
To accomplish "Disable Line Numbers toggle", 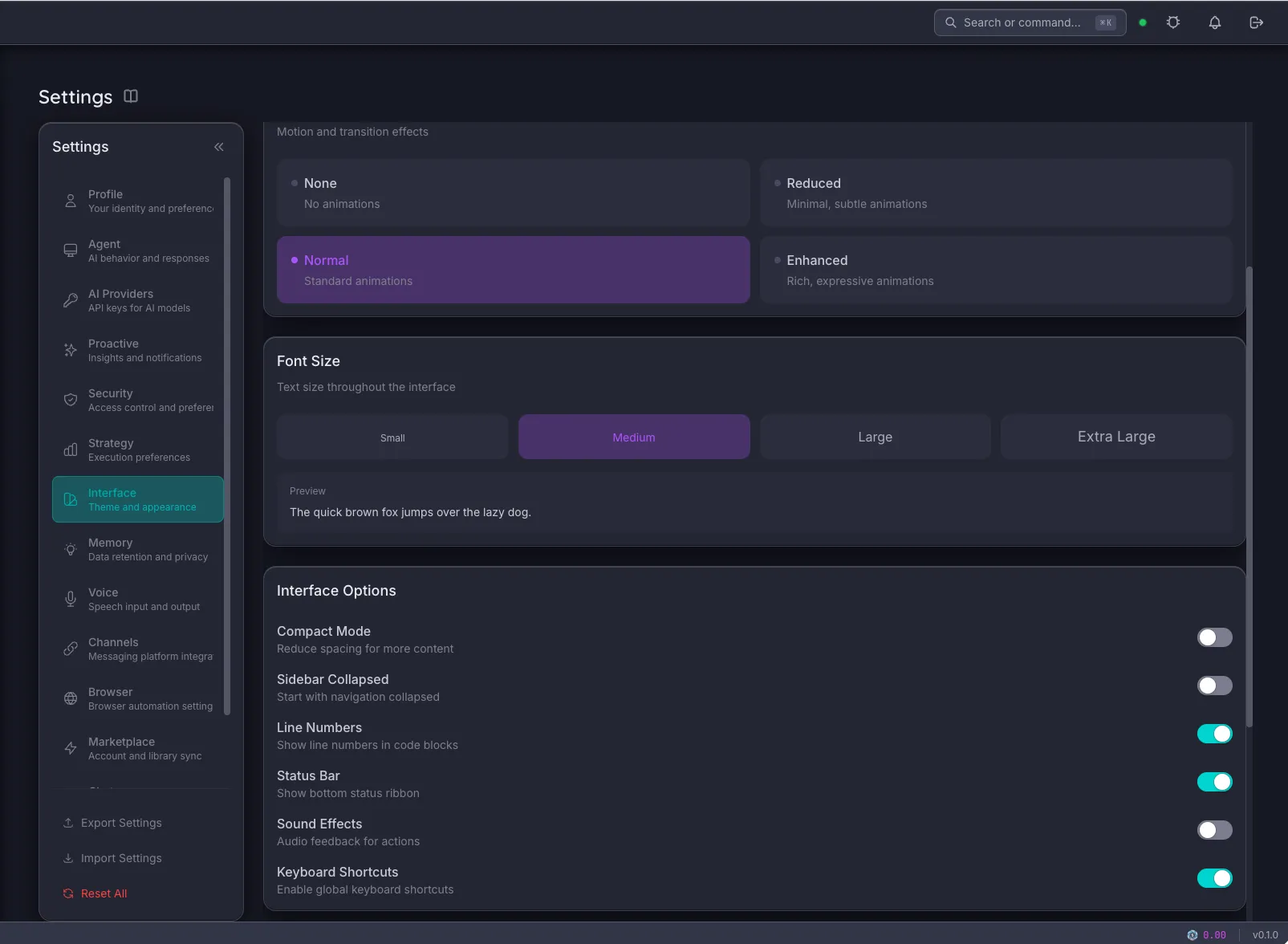I will (x=1215, y=734).
